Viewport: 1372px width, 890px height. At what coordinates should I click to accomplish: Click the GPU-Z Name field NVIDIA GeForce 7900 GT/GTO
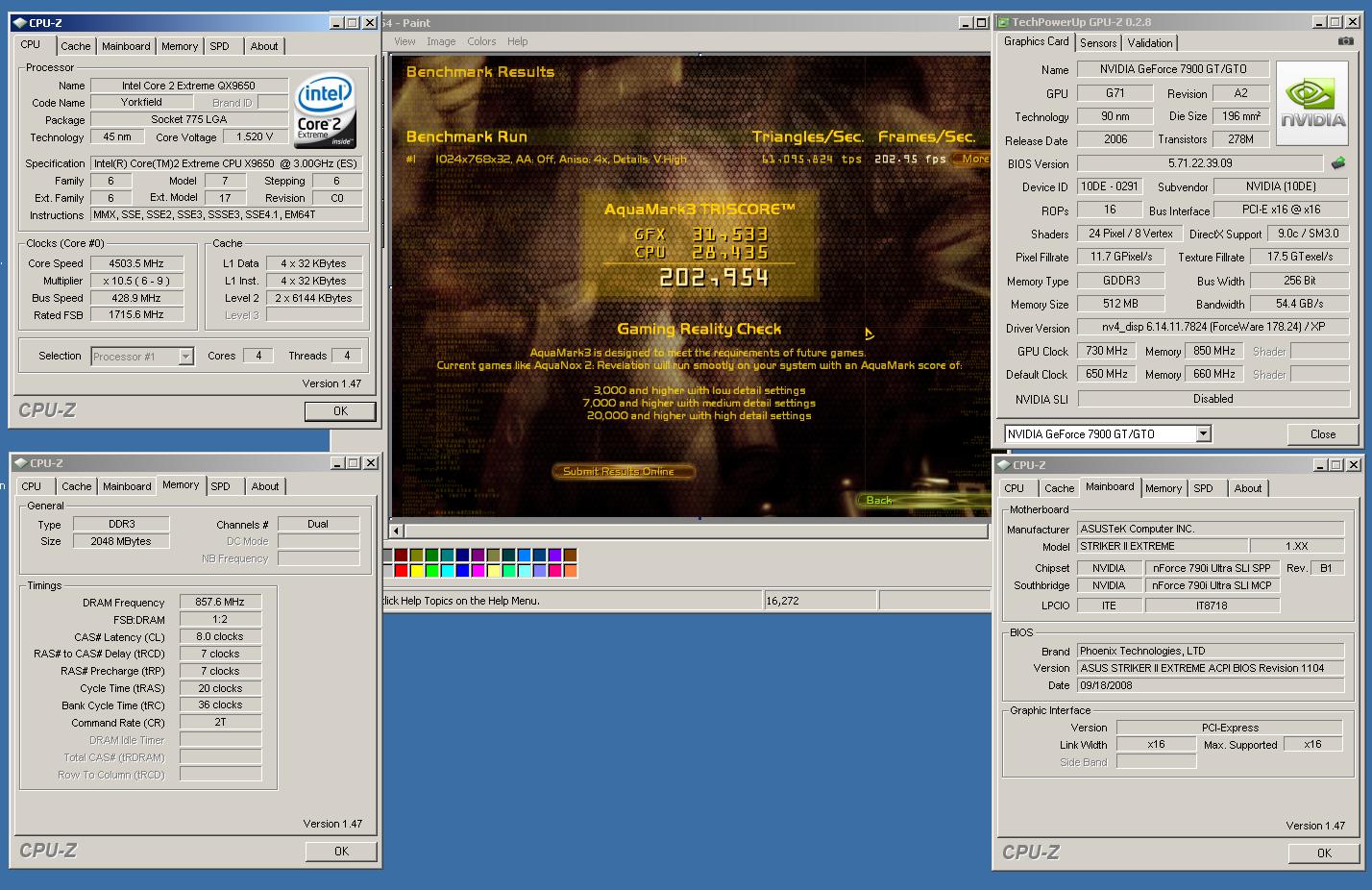(1172, 69)
